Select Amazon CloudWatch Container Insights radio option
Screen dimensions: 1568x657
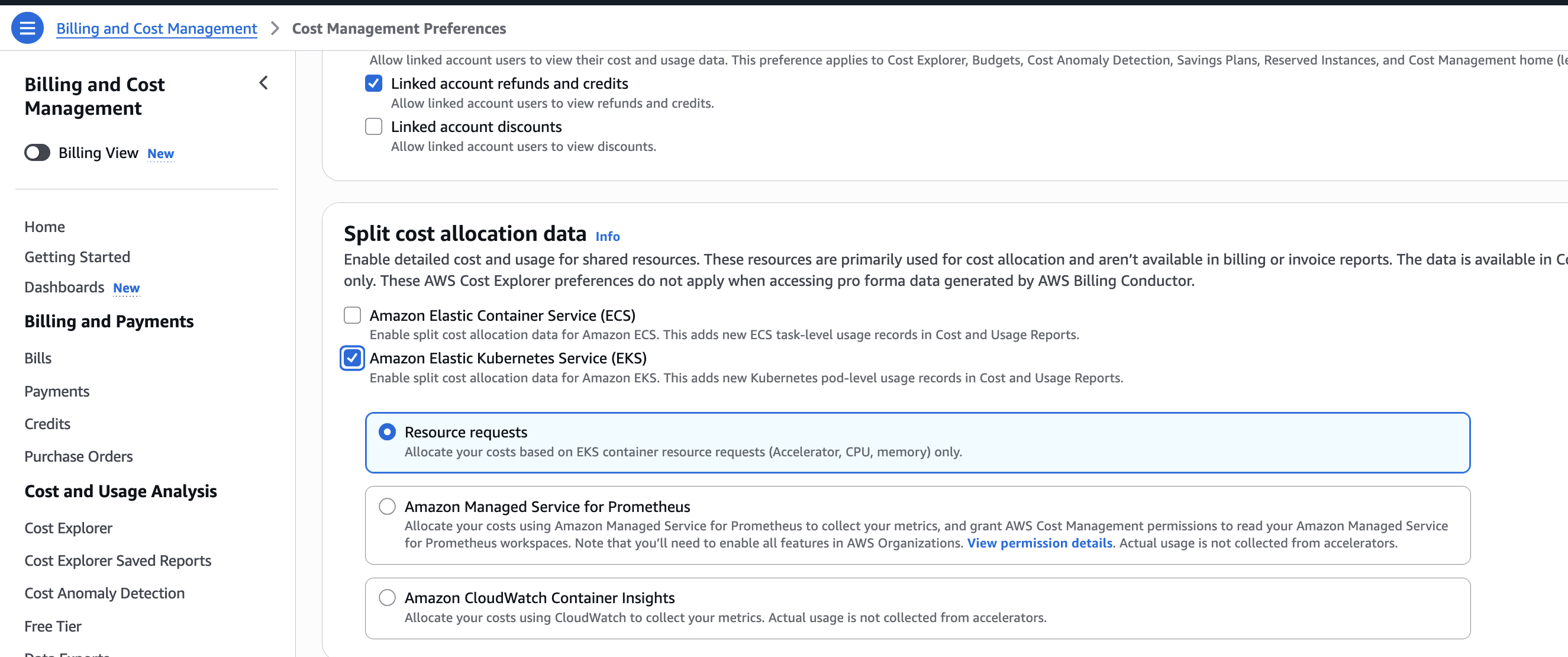387,597
